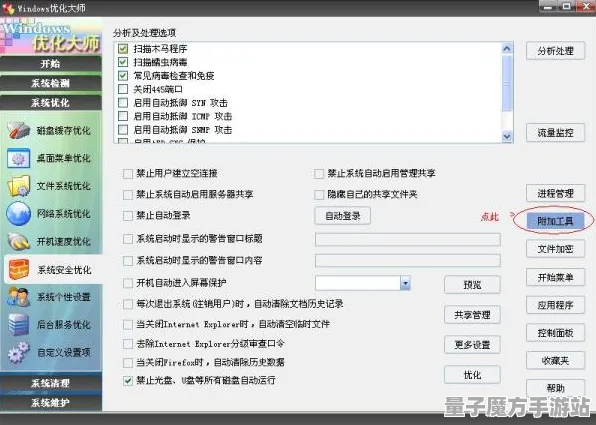The width and height of the screenshot is (596, 425).
Task: Enable 当关闭Firefox时自动清除历史数据
Action: pos(128,362)
